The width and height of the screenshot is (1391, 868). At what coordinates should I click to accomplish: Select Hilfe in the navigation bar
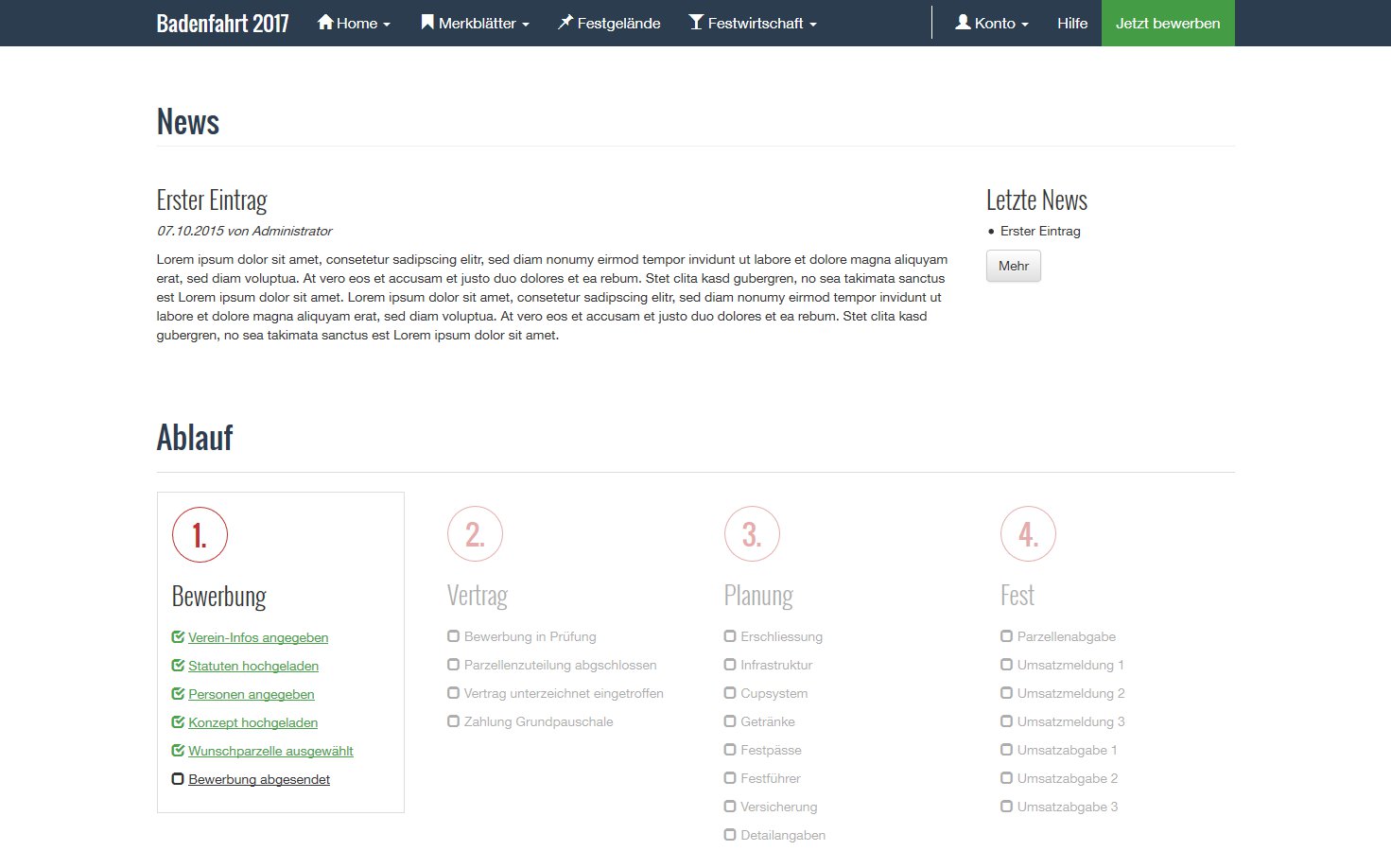click(x=1072, y=23)
